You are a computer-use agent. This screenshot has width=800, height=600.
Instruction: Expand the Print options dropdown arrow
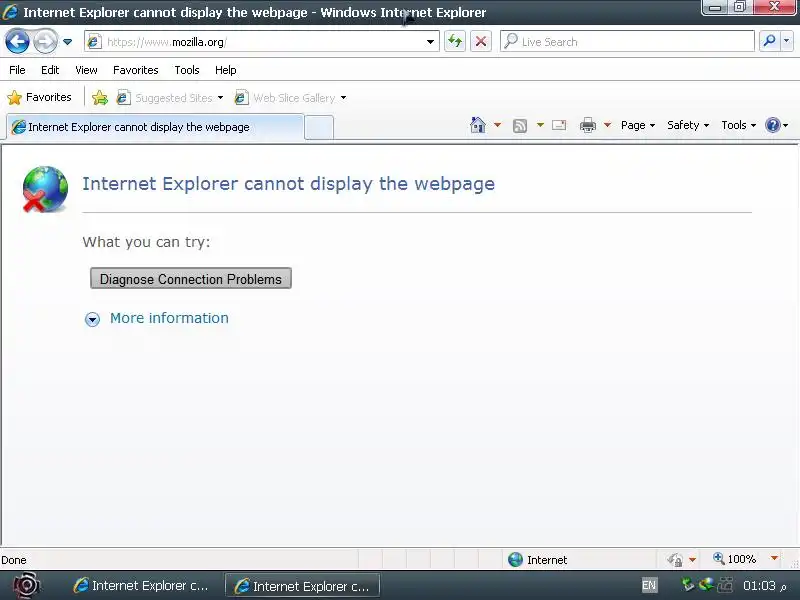pos(608,125)
